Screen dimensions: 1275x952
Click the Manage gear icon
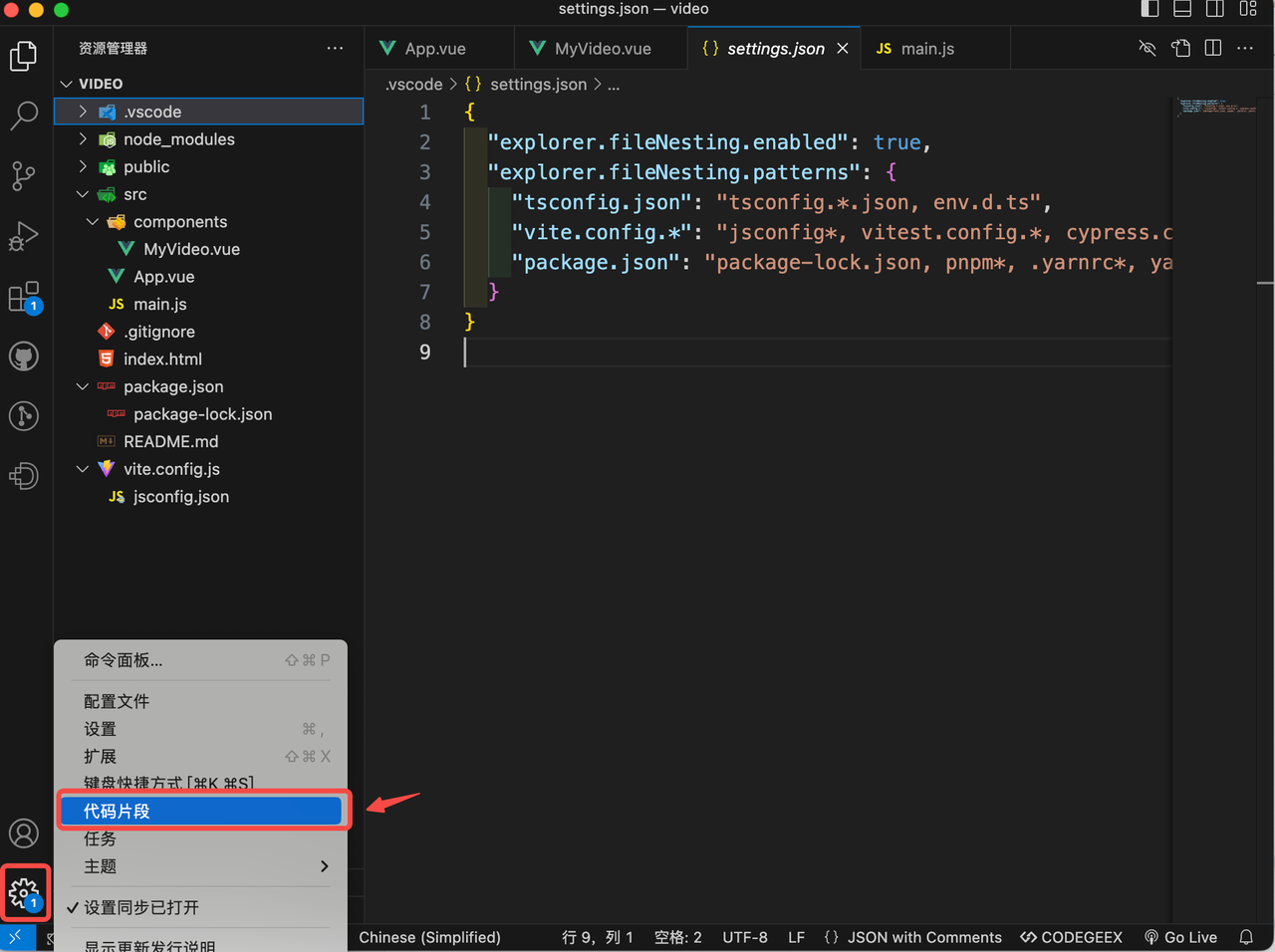pyautogui.click(x=24, y=891)
